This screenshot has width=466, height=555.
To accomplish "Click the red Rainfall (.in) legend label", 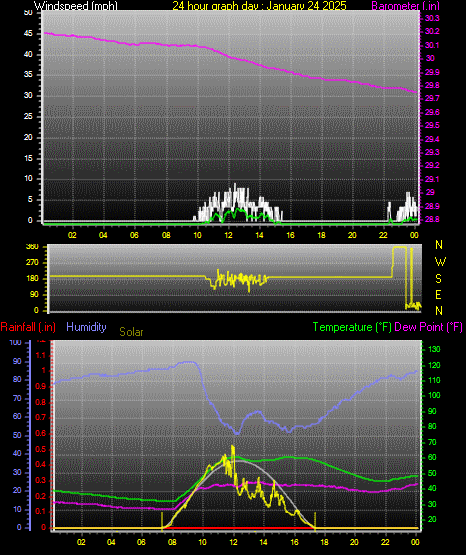I will (28, 327).
